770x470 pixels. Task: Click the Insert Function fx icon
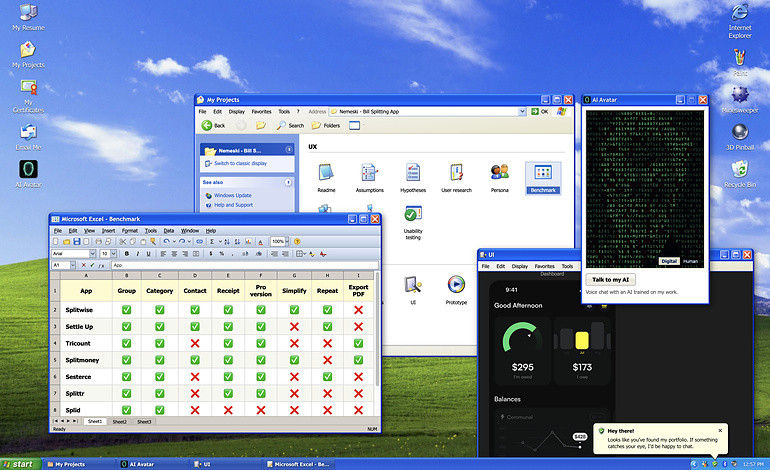[x=101, y=265]
